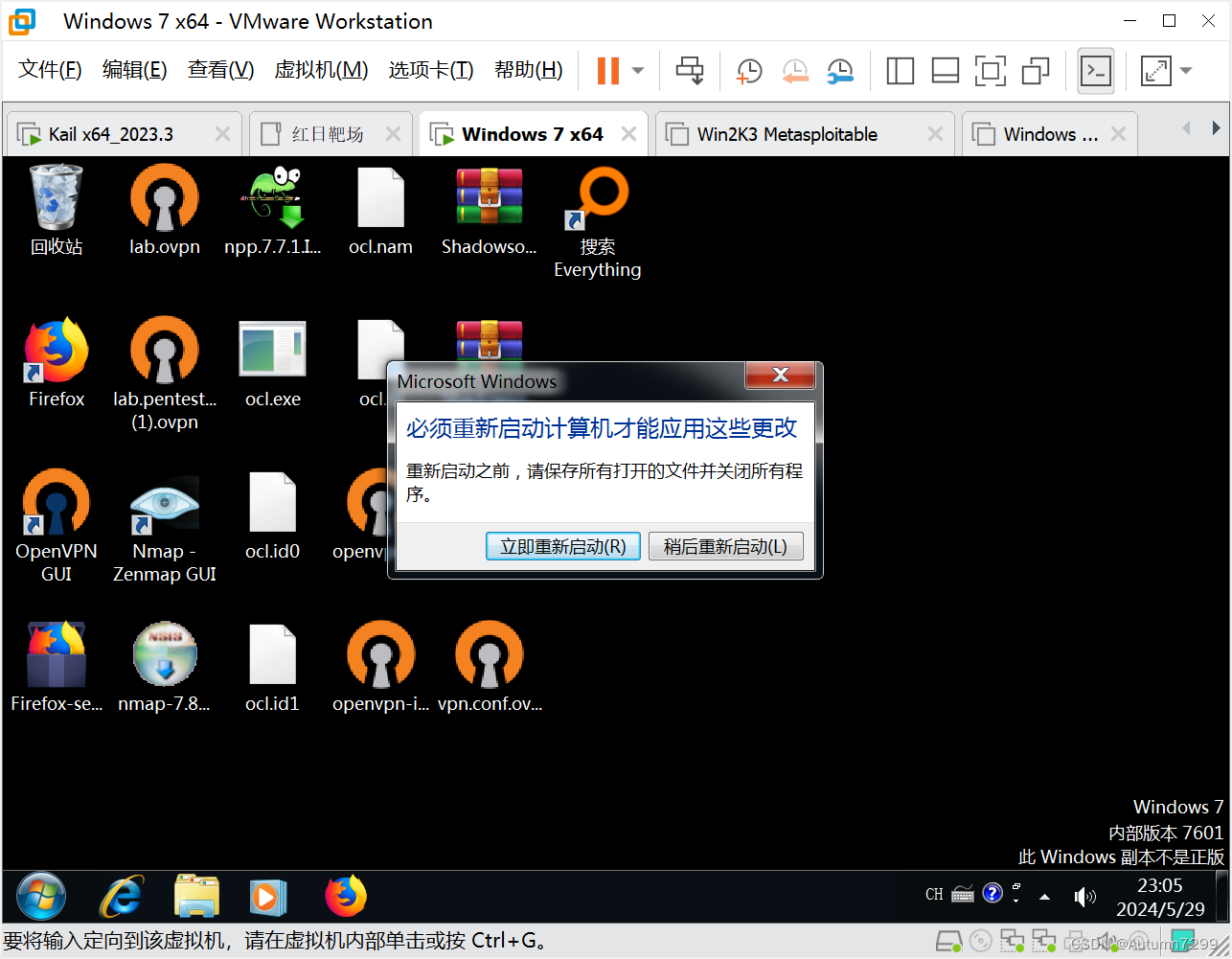Select lab.pentest...(1).ovpn file
This screenshot has width=1232, height=959.
165,375
